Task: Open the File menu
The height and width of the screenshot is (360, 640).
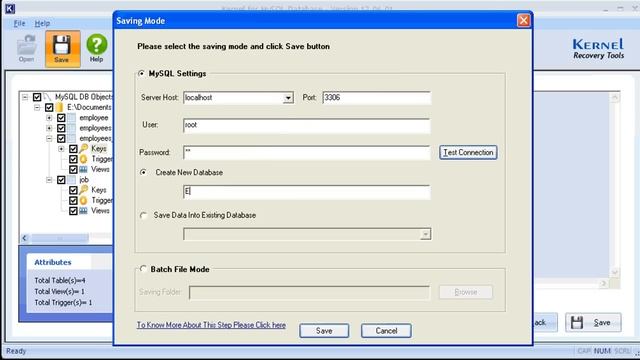Action: pyautogui.click(x=20, y=23)
